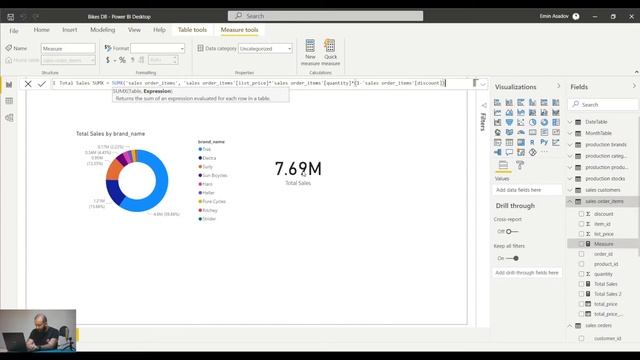This screenshot has width=640, height=360.
Task: Click the title bar Search box
Action: (325, 16)
